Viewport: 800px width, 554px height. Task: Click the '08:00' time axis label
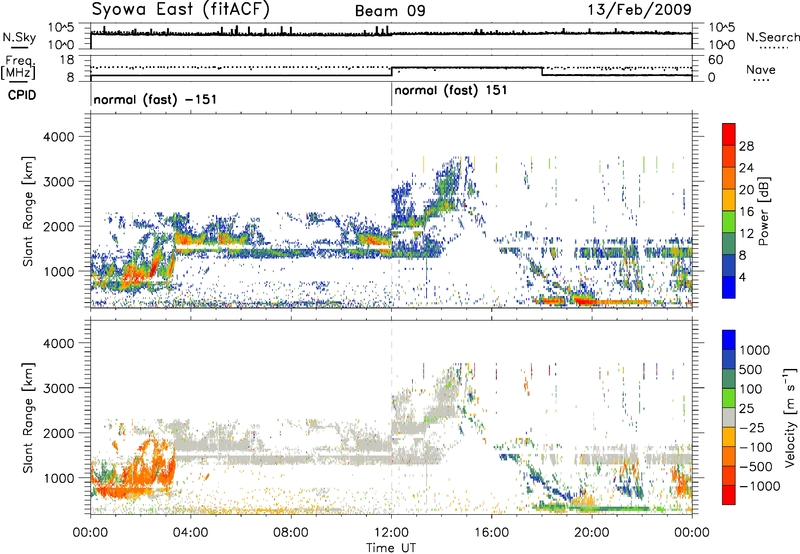click(x=291, y=533)
